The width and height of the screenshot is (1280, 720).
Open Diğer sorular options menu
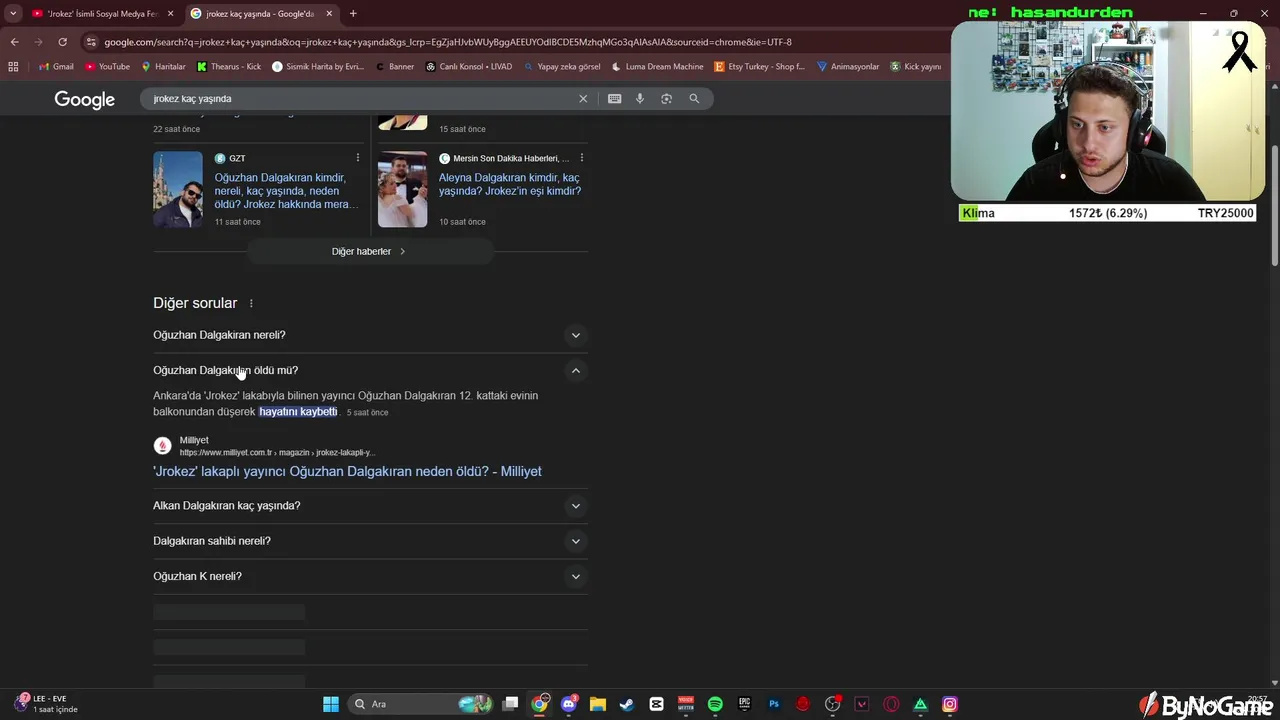coord(251,303)
